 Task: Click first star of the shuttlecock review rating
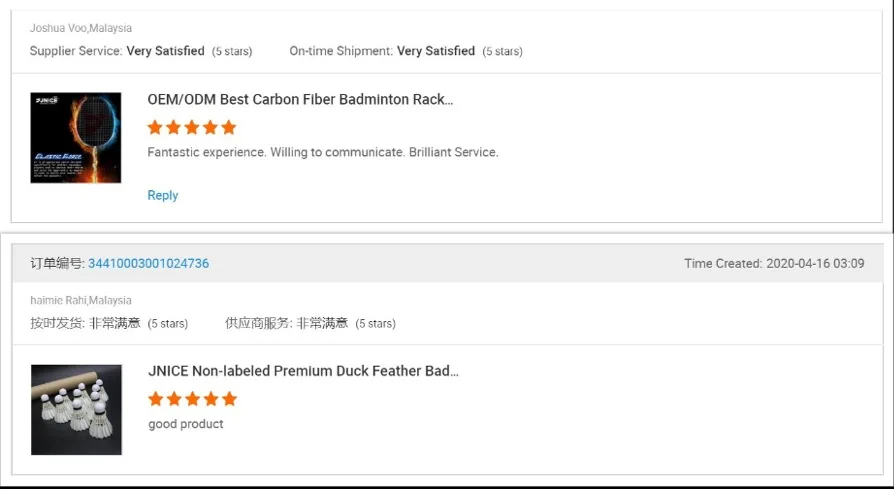coord(155,399)
